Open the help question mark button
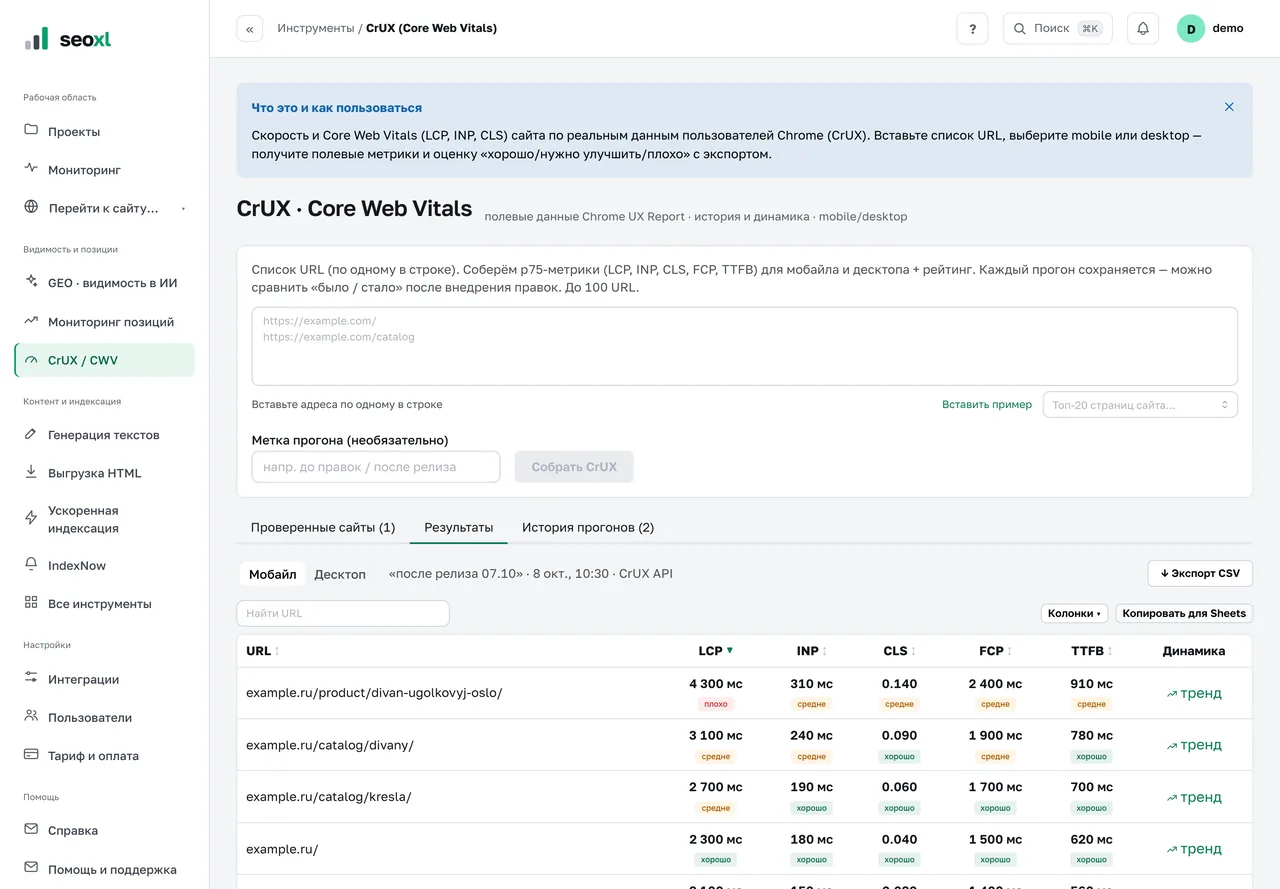 point(972,29)
